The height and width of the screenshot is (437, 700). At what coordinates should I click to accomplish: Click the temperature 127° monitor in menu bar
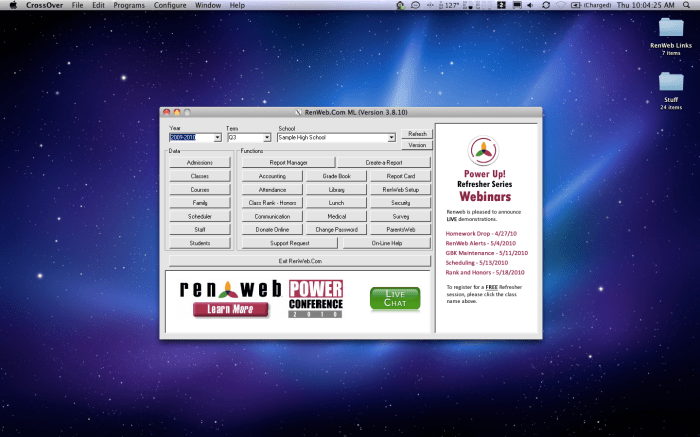pyautogui.click(x=449, y=5)
